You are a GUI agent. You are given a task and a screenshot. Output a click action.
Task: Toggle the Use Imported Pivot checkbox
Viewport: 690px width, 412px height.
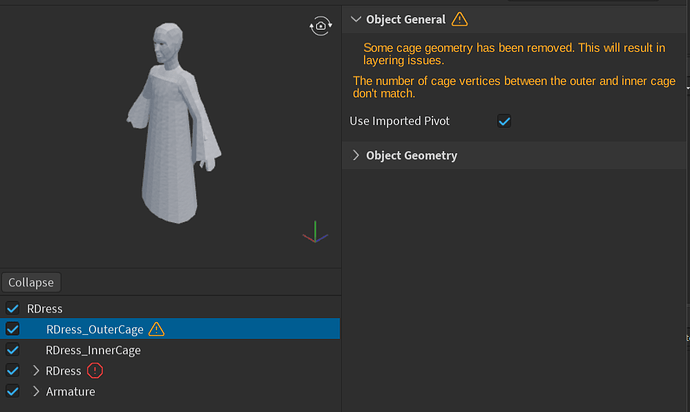pyautogui.click(x=504, y=121)
